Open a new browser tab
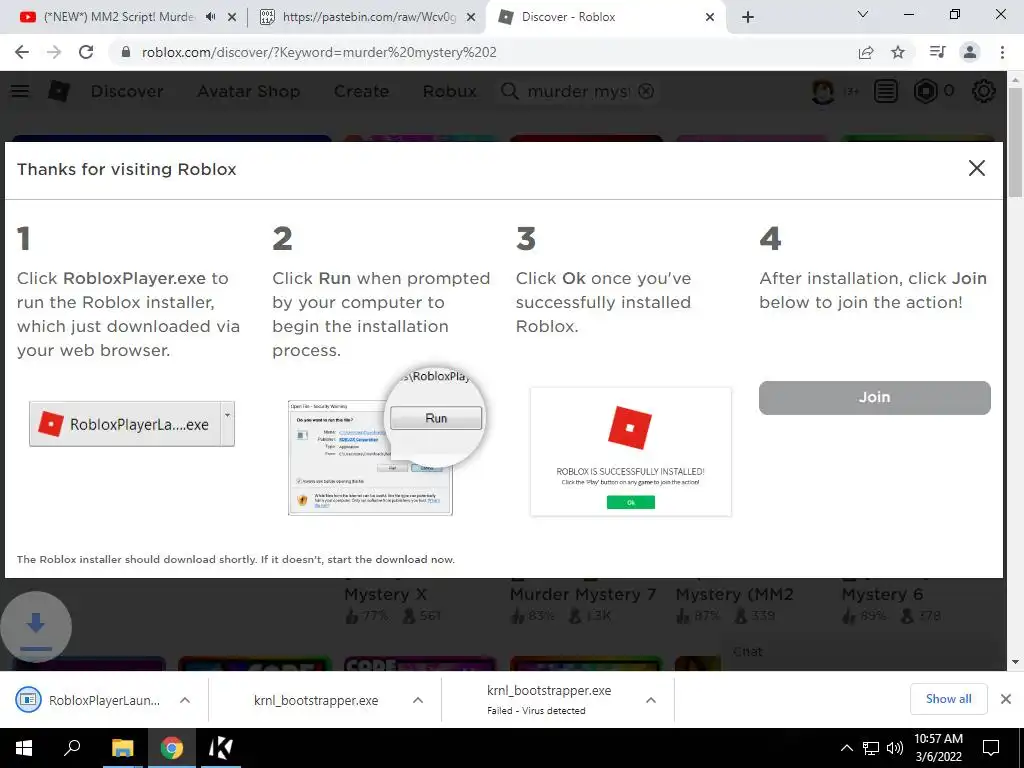Screen dimensions: 1024x768 (x=748, y=17)
